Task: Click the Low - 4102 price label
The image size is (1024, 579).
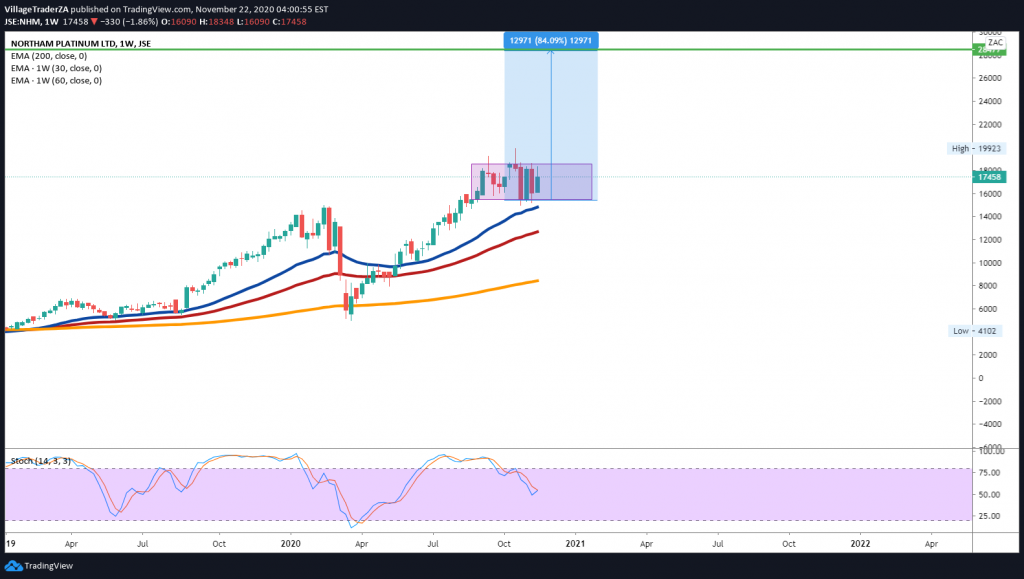Action: click(x=977, y=330)
